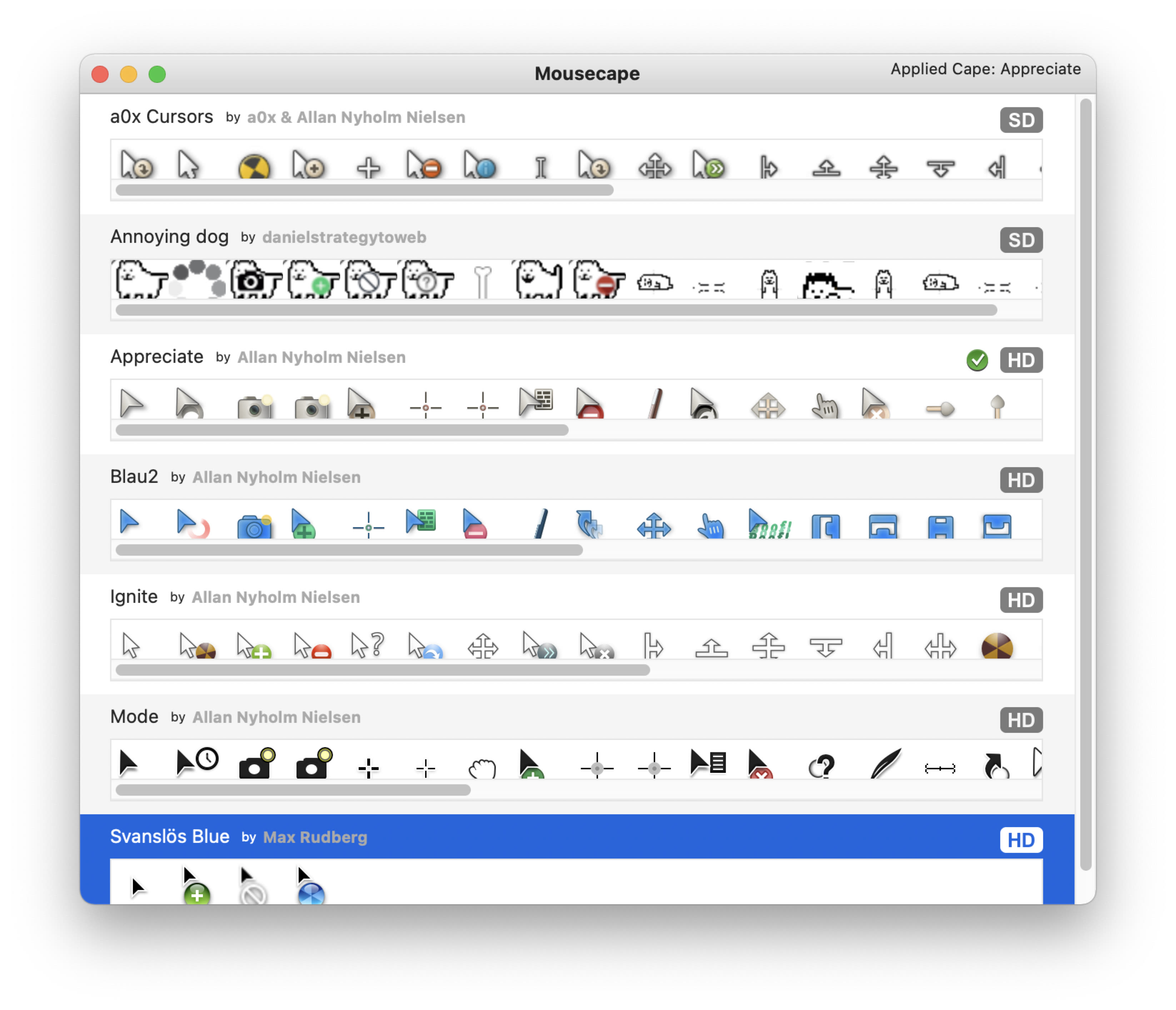The width and height of the screenshot is (1176, 1010).
Task: Click the SD badge on the Annoying dog cape
Action: point(1021,239)
